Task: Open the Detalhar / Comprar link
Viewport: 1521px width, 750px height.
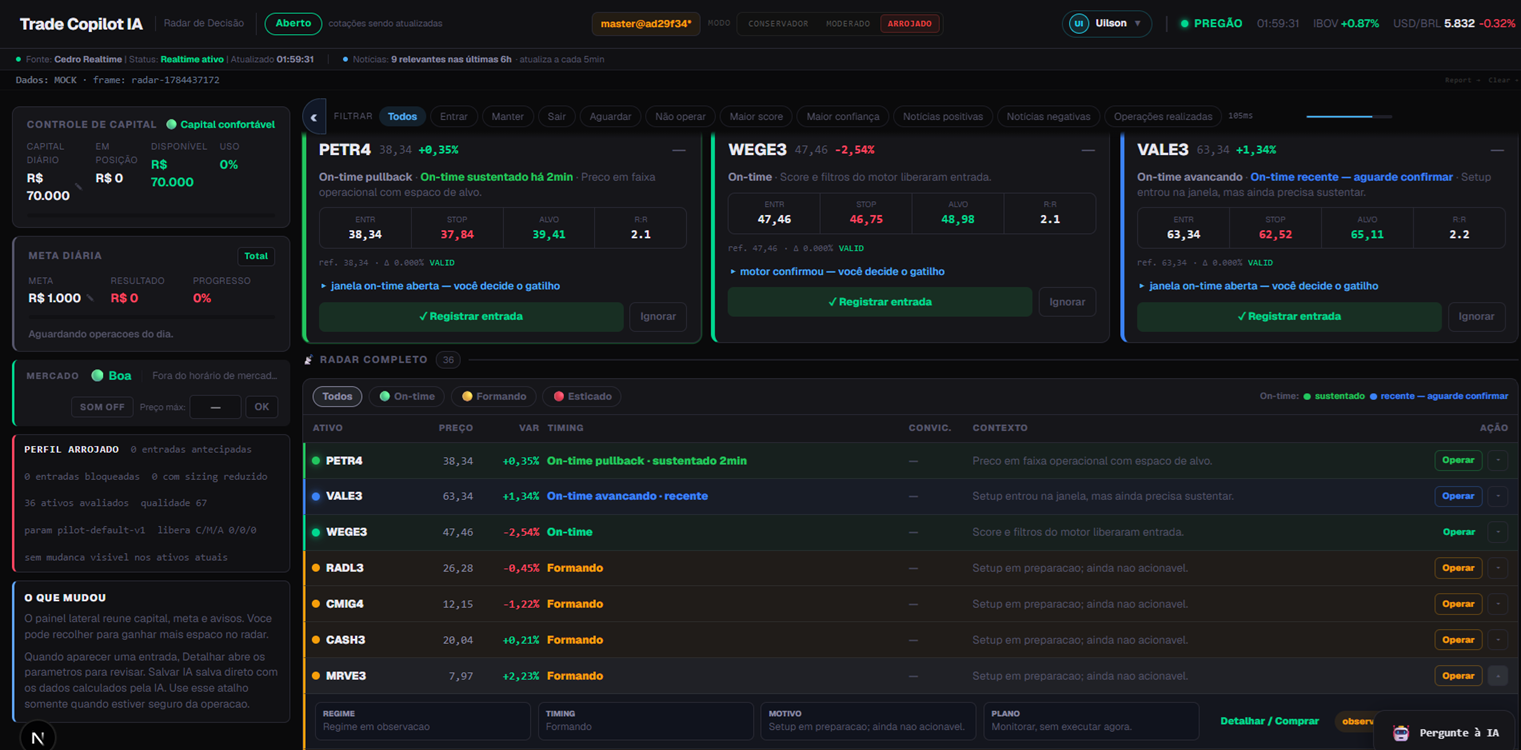Action: point(1269,721)
